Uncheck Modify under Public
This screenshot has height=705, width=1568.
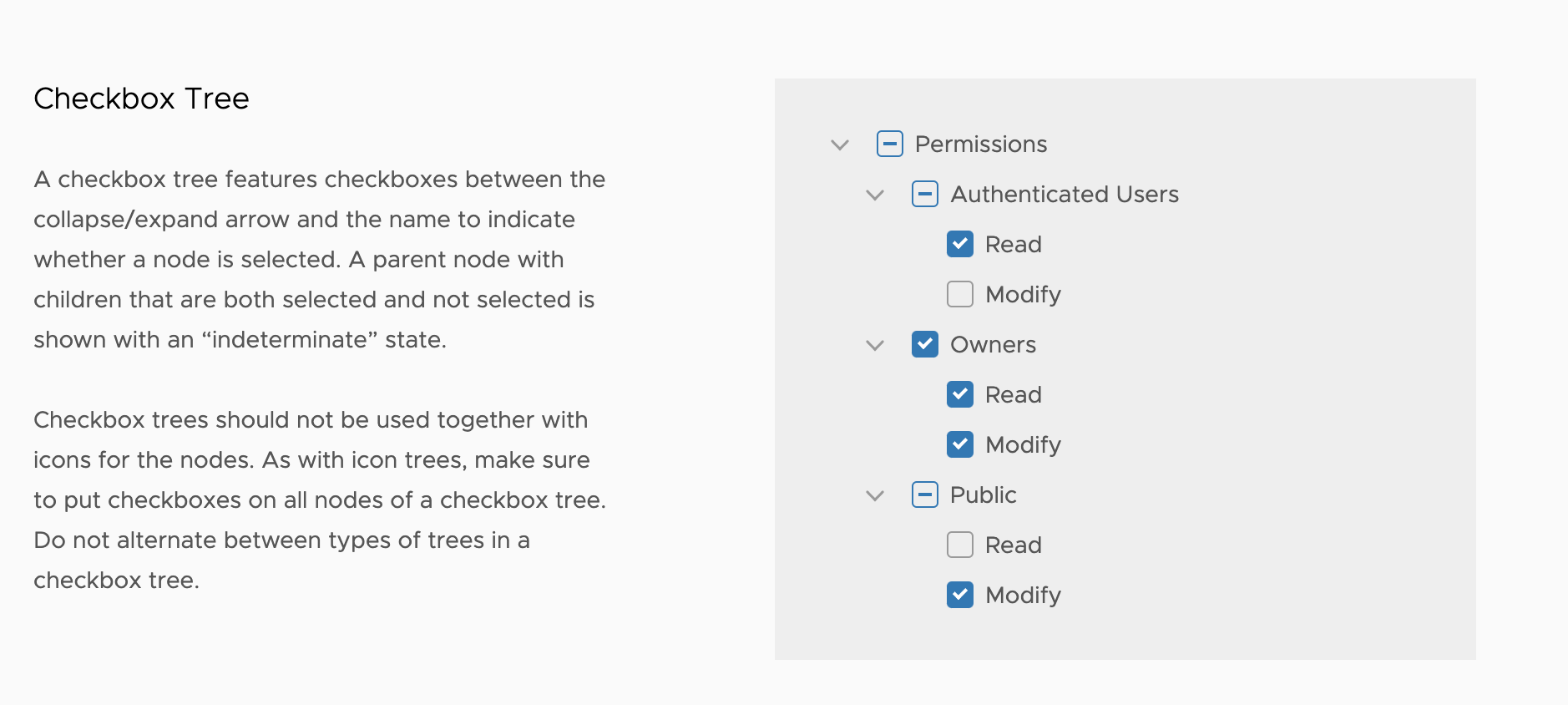[960, 595]
